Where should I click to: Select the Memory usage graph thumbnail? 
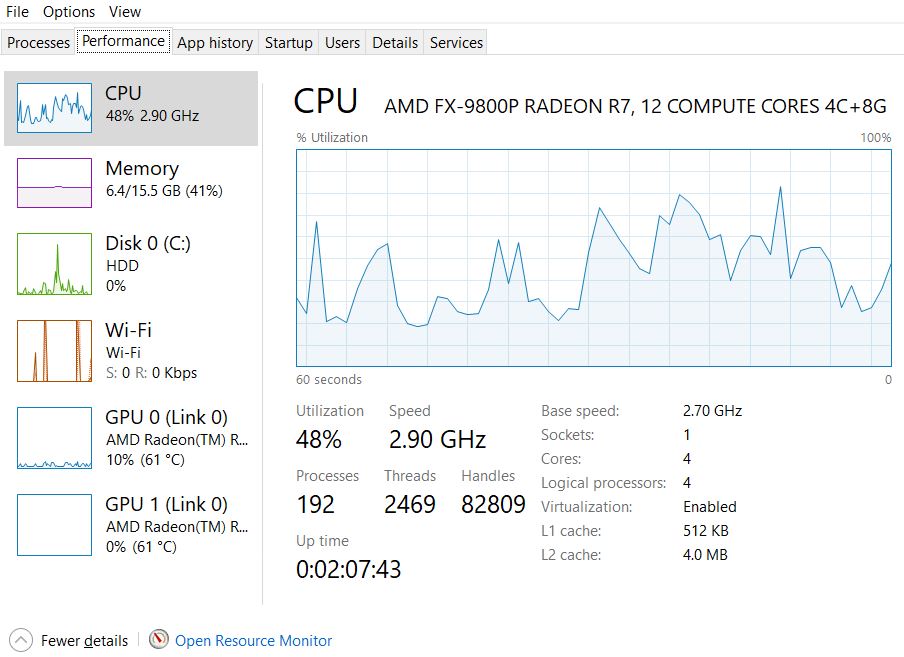(54, 183)
